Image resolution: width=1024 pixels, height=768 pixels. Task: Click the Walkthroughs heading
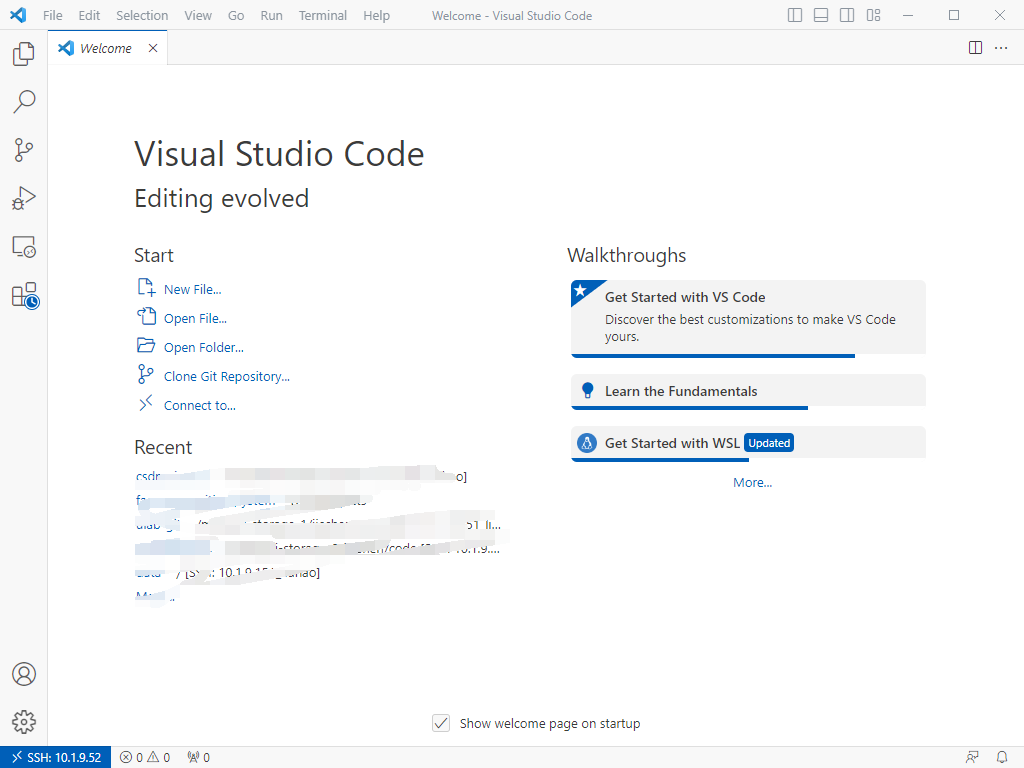(626, 255)
